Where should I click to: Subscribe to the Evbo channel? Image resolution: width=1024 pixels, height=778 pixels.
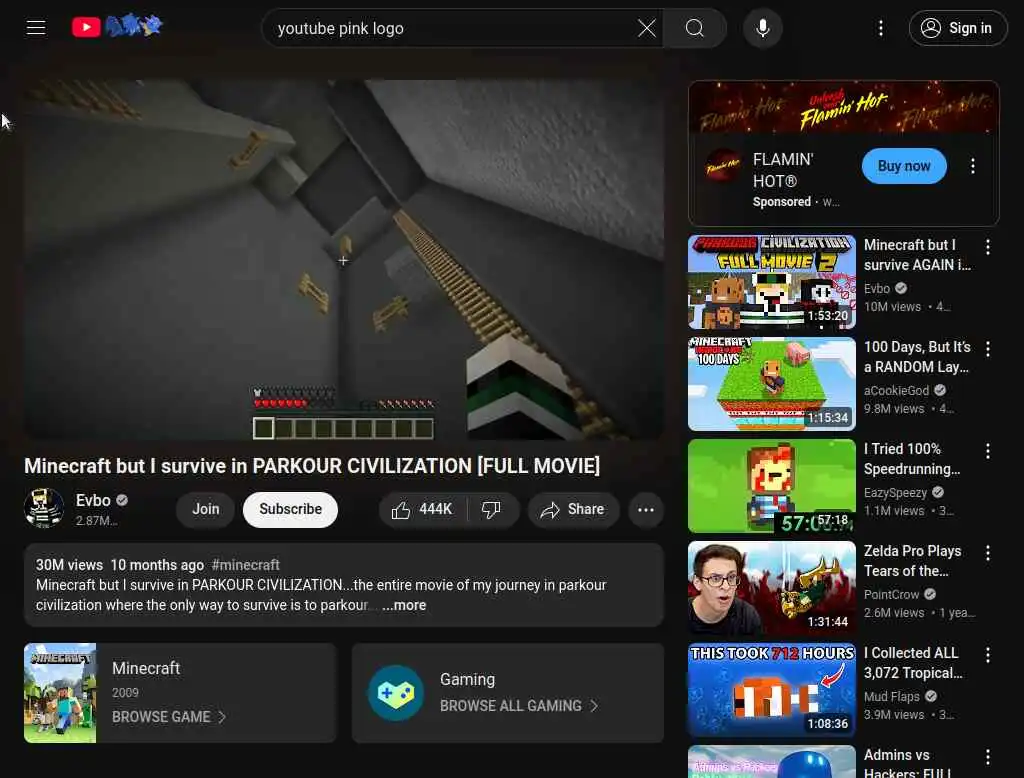(x=291, y=509)
